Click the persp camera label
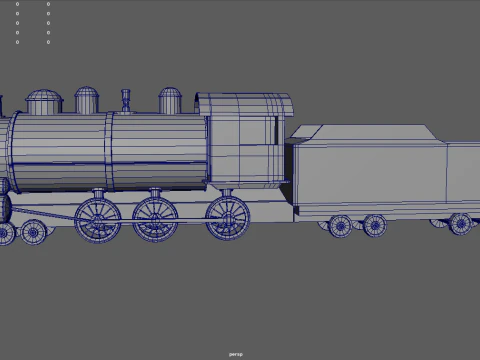 click(x=236, y=354)
